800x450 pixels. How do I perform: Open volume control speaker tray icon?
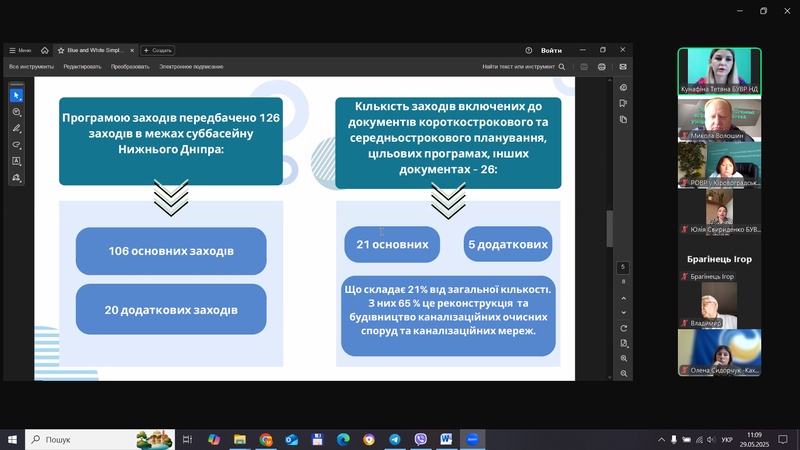711,439
